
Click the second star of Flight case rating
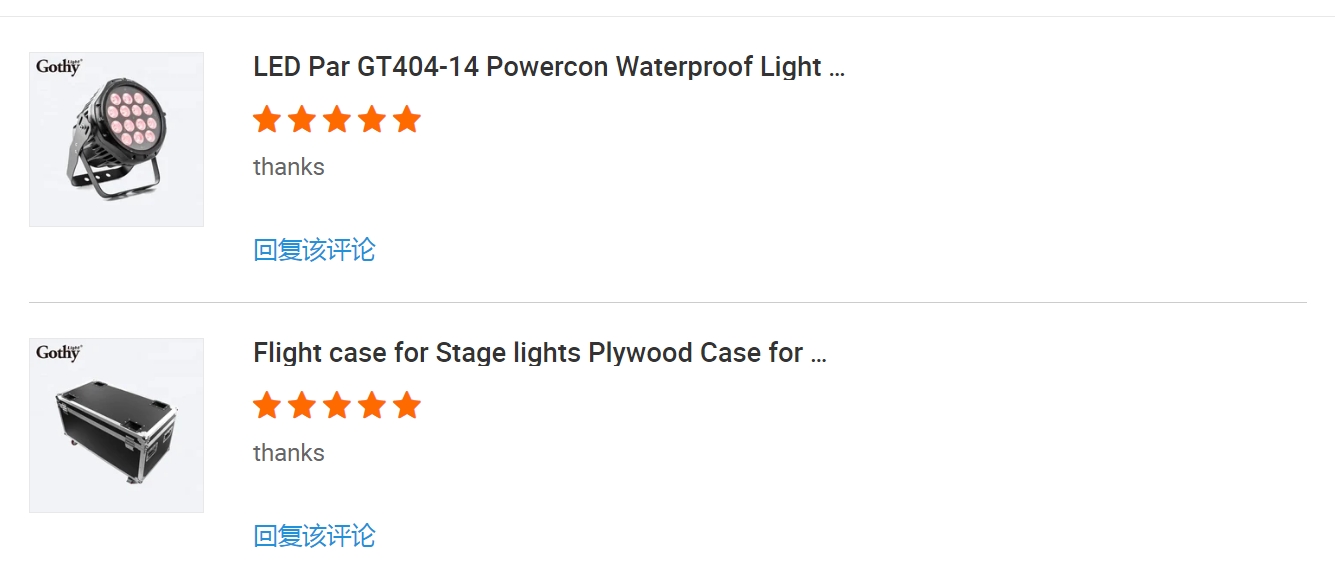pyautogui.click(x=302, y=406)
